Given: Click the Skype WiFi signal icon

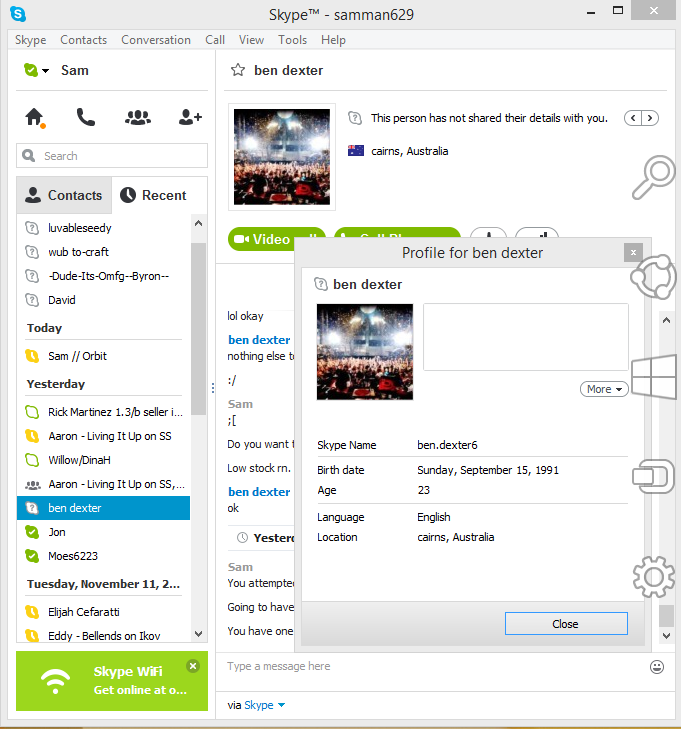Looking at the screenshot, I should pos(55,681).
